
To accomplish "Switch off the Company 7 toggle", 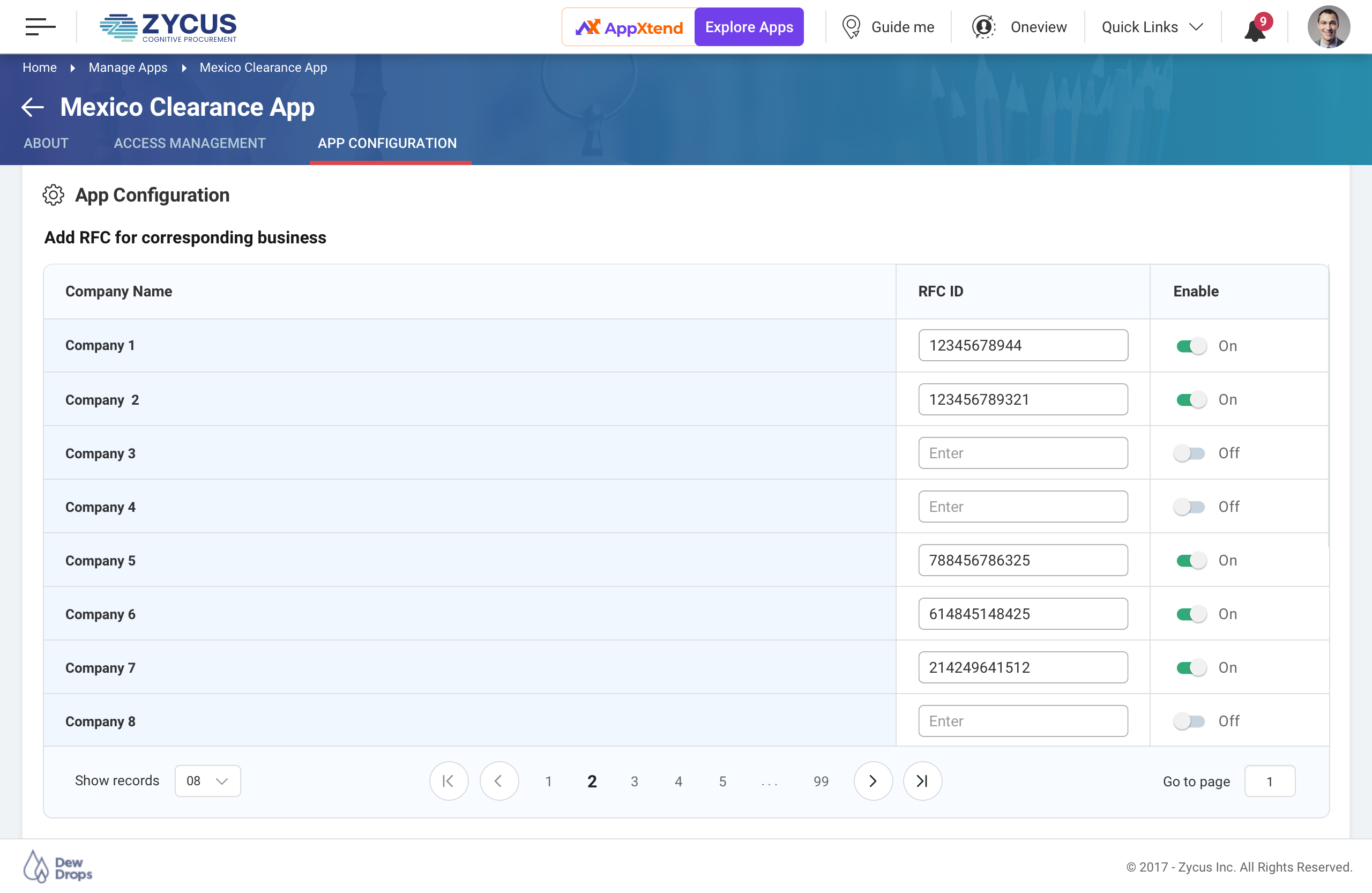I will (1191, 667).
